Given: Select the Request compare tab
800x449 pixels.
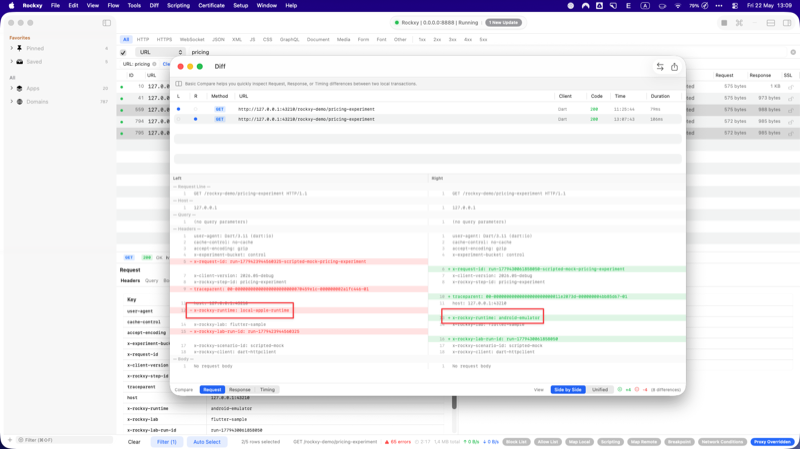Looking at the screenshot, I should click(x=212, y=390).
